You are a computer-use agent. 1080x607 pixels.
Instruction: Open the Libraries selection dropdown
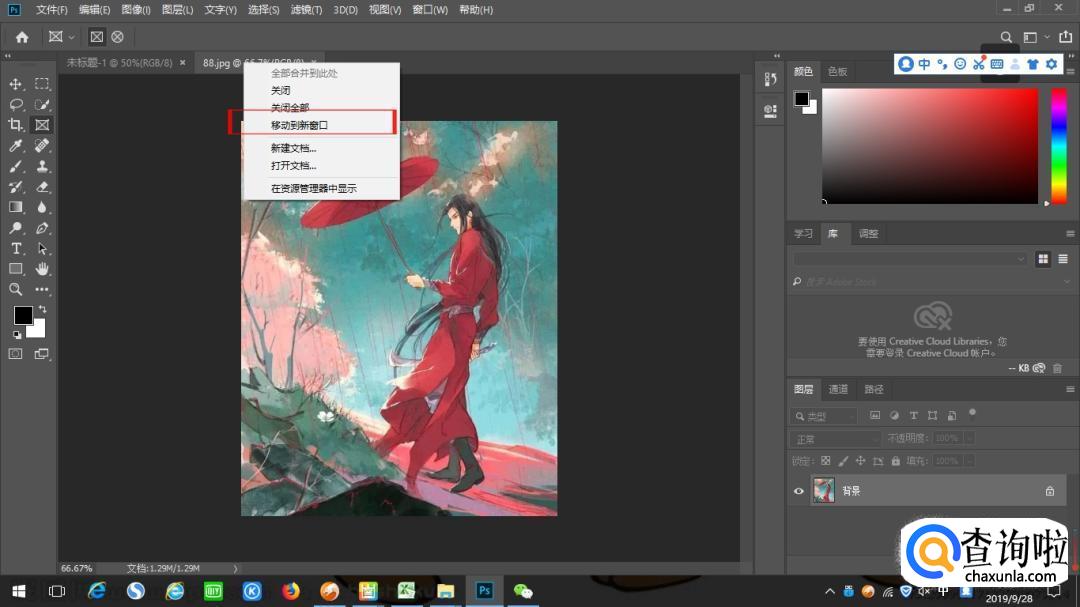point(910,259)
